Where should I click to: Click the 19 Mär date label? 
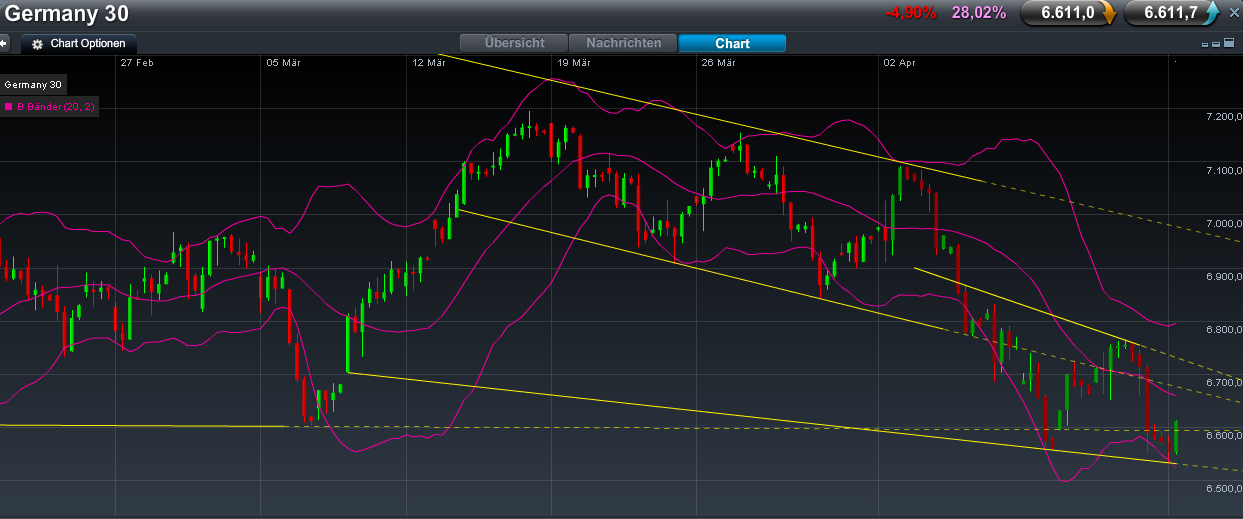point(574,62)
